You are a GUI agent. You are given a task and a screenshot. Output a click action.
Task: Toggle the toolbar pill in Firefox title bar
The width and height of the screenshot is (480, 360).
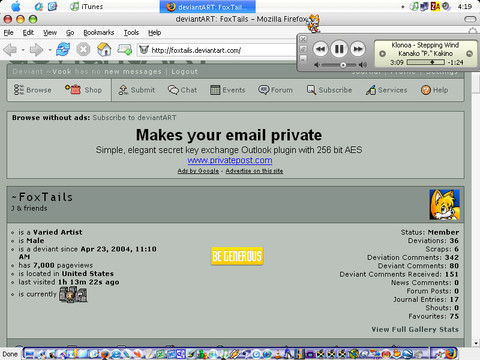coord(470,19)
